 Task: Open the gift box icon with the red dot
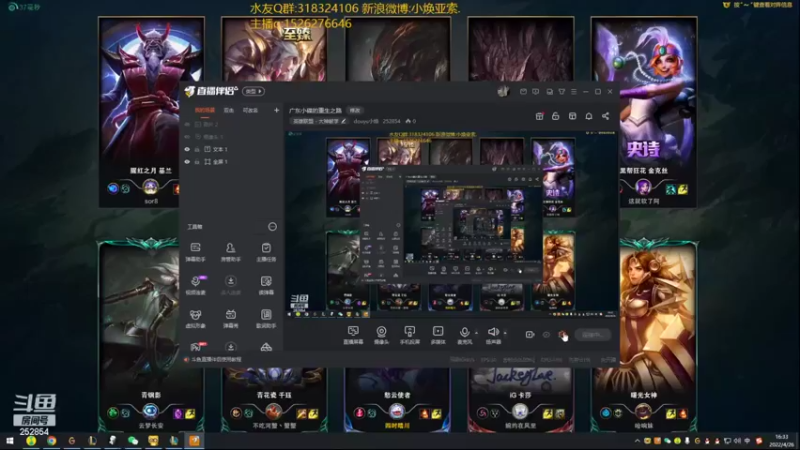tap(539, 116)
